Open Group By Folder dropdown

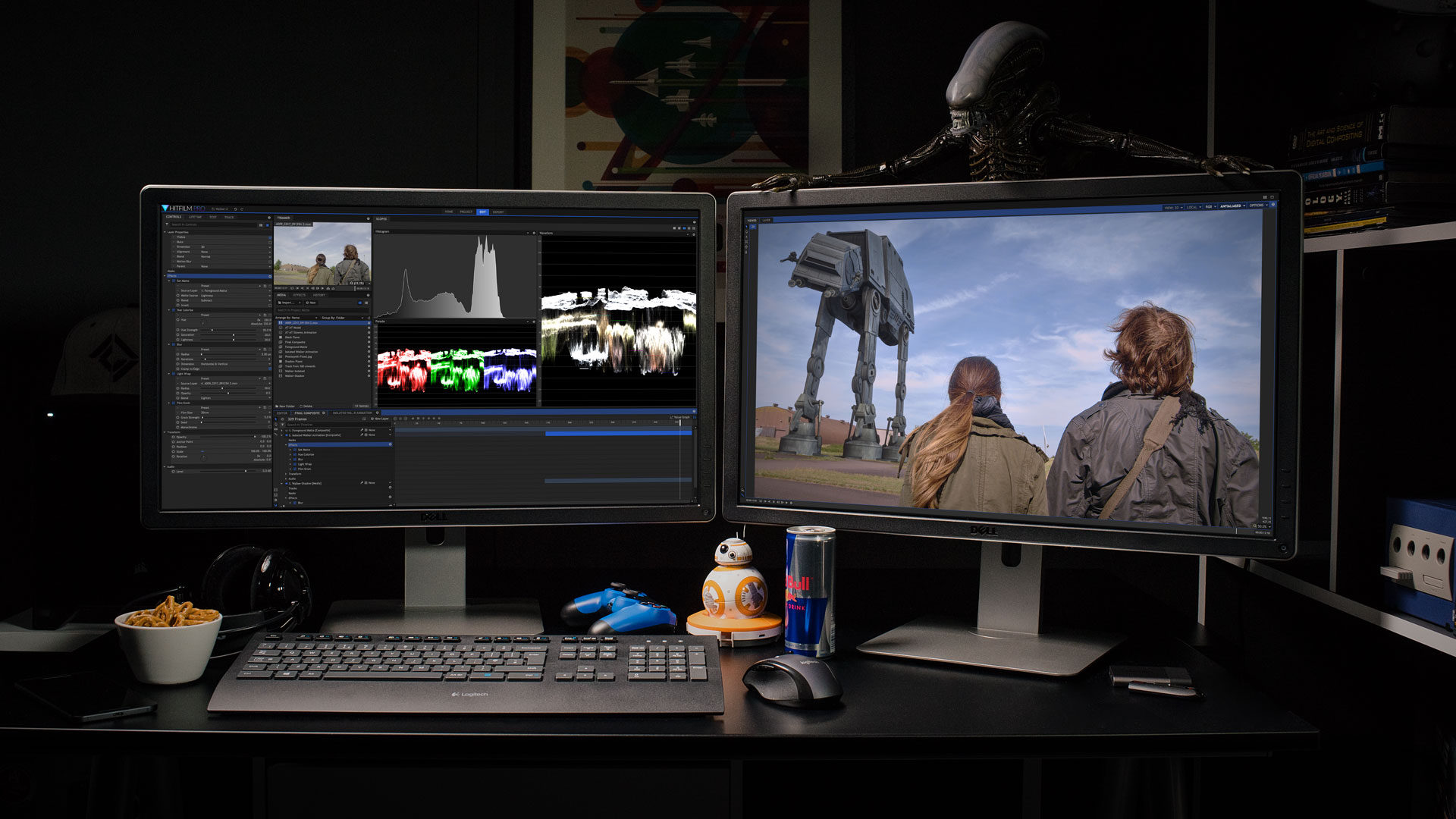tap(343, 318)
